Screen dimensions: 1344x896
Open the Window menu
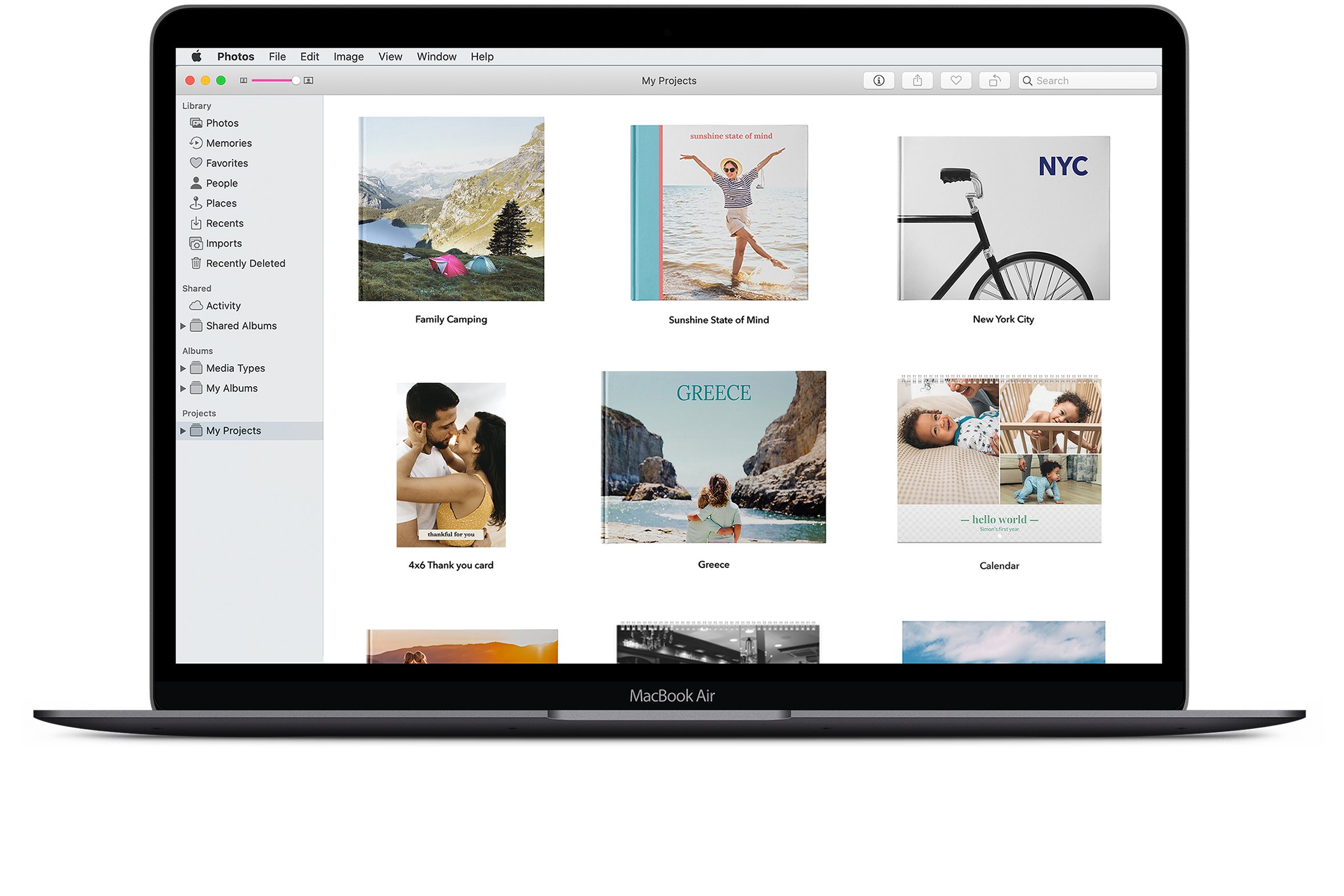436,56
